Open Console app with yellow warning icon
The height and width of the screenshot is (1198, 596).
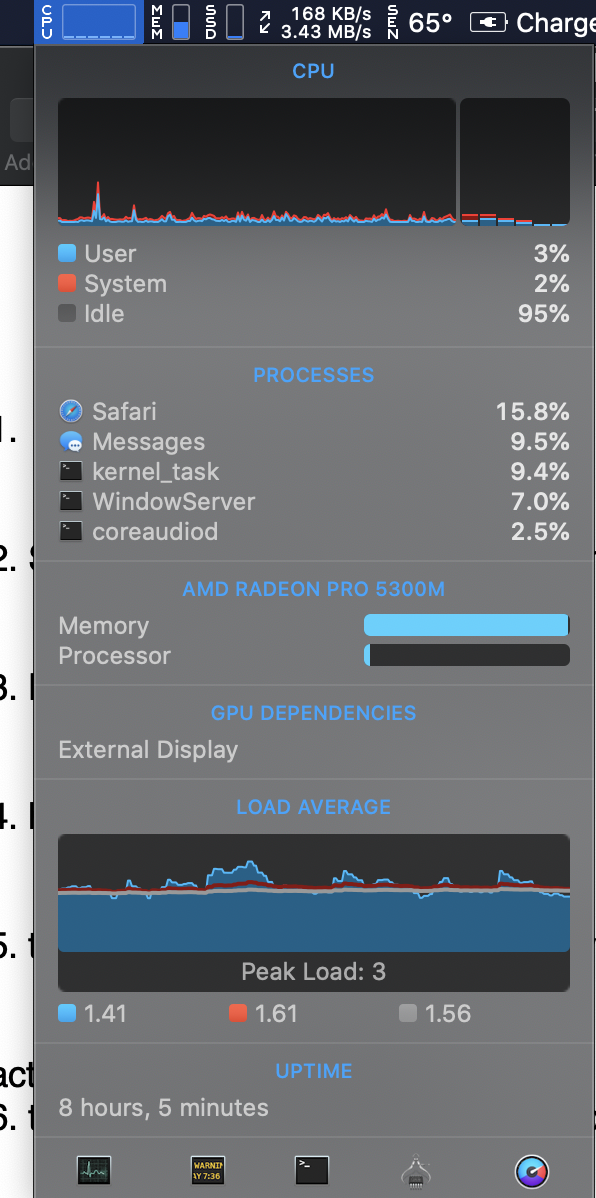click(x=207, y=1170)
